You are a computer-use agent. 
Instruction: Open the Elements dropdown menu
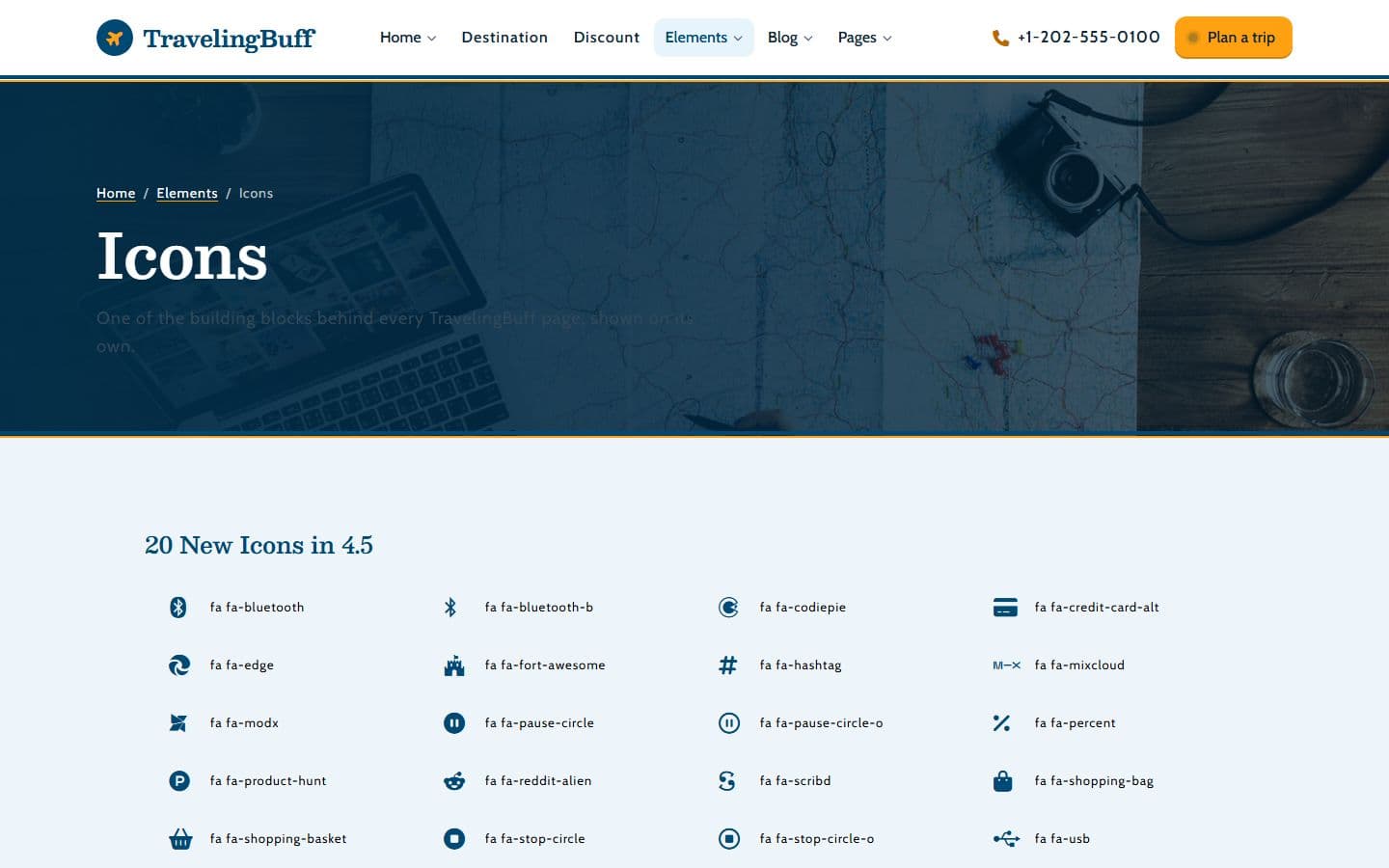click(x=703, y=38)
